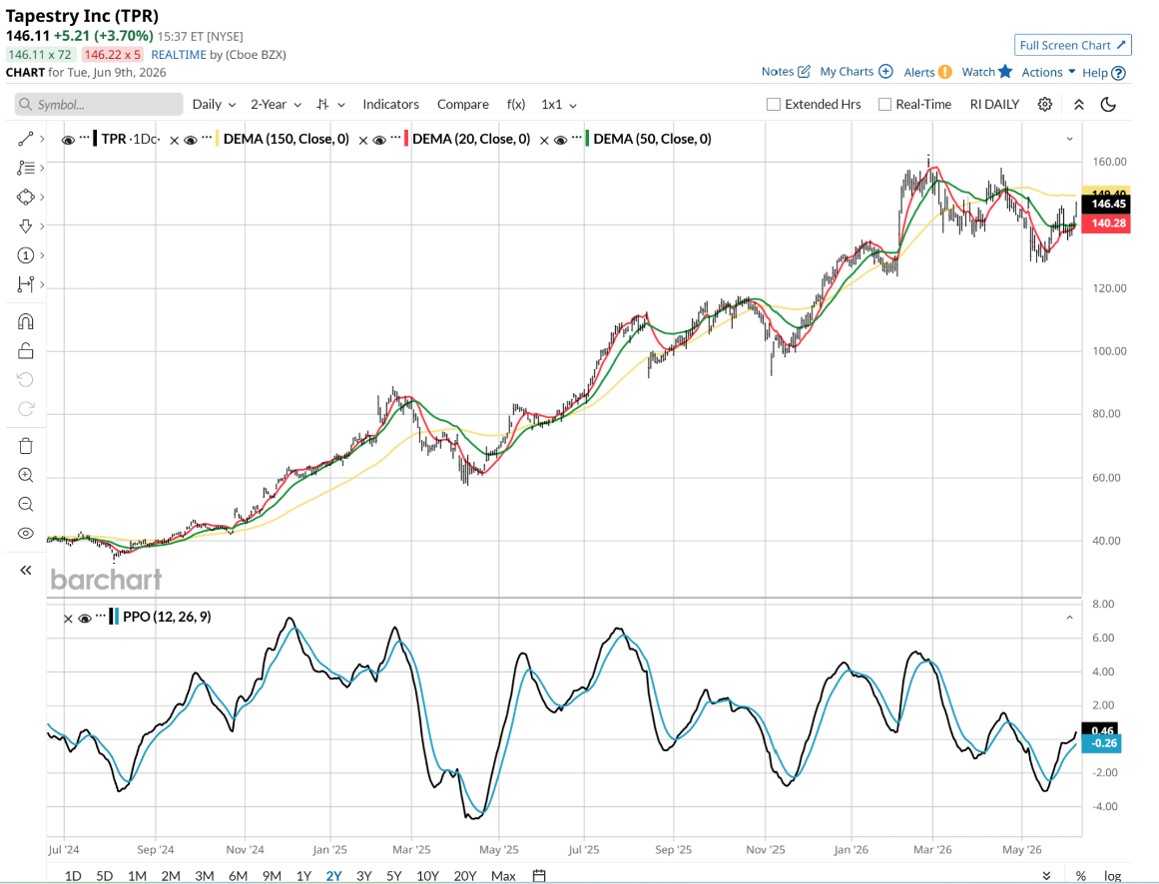Click the DEMA 50 green color bar
The width and height of the screenshot is (1159, 884).
[588, 139]
